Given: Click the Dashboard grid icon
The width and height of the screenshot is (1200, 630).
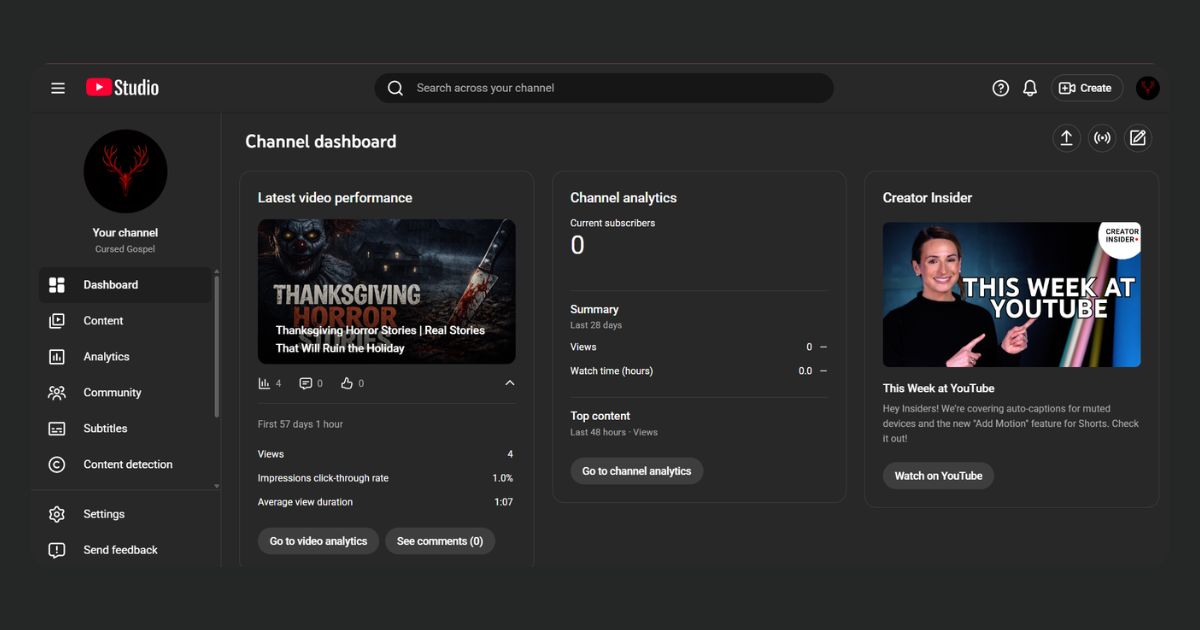Looking at the screenshot, I should [57, 285].
